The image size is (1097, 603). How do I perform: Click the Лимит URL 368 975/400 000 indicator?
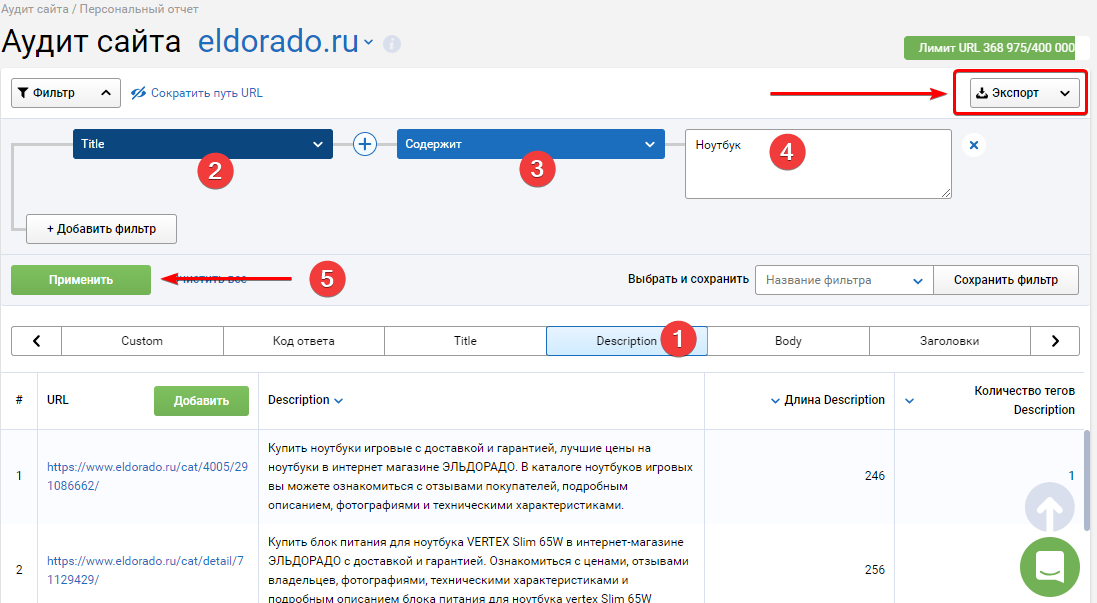[x=996, y=48]
